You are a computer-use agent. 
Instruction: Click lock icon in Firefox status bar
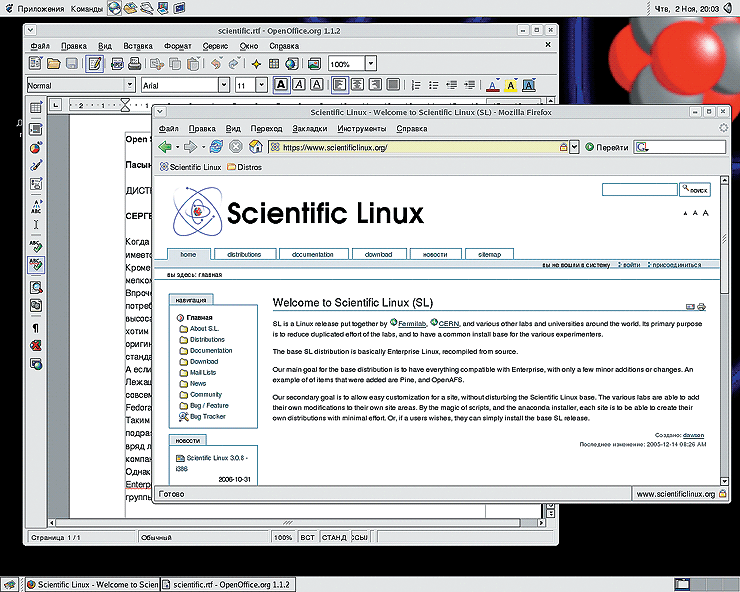[x=723, y=494]
